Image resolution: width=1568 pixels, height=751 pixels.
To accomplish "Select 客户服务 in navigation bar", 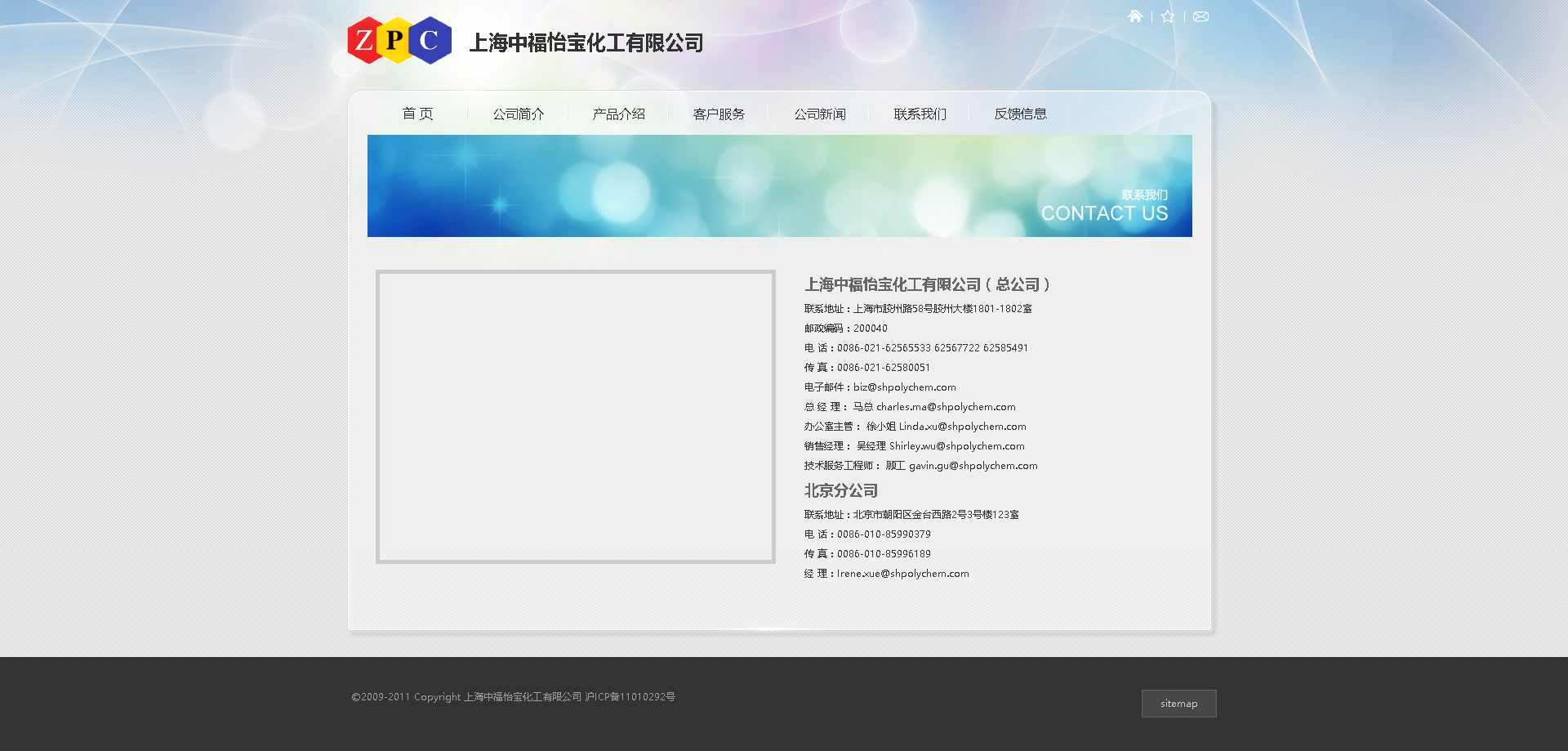I will (719, 114).
